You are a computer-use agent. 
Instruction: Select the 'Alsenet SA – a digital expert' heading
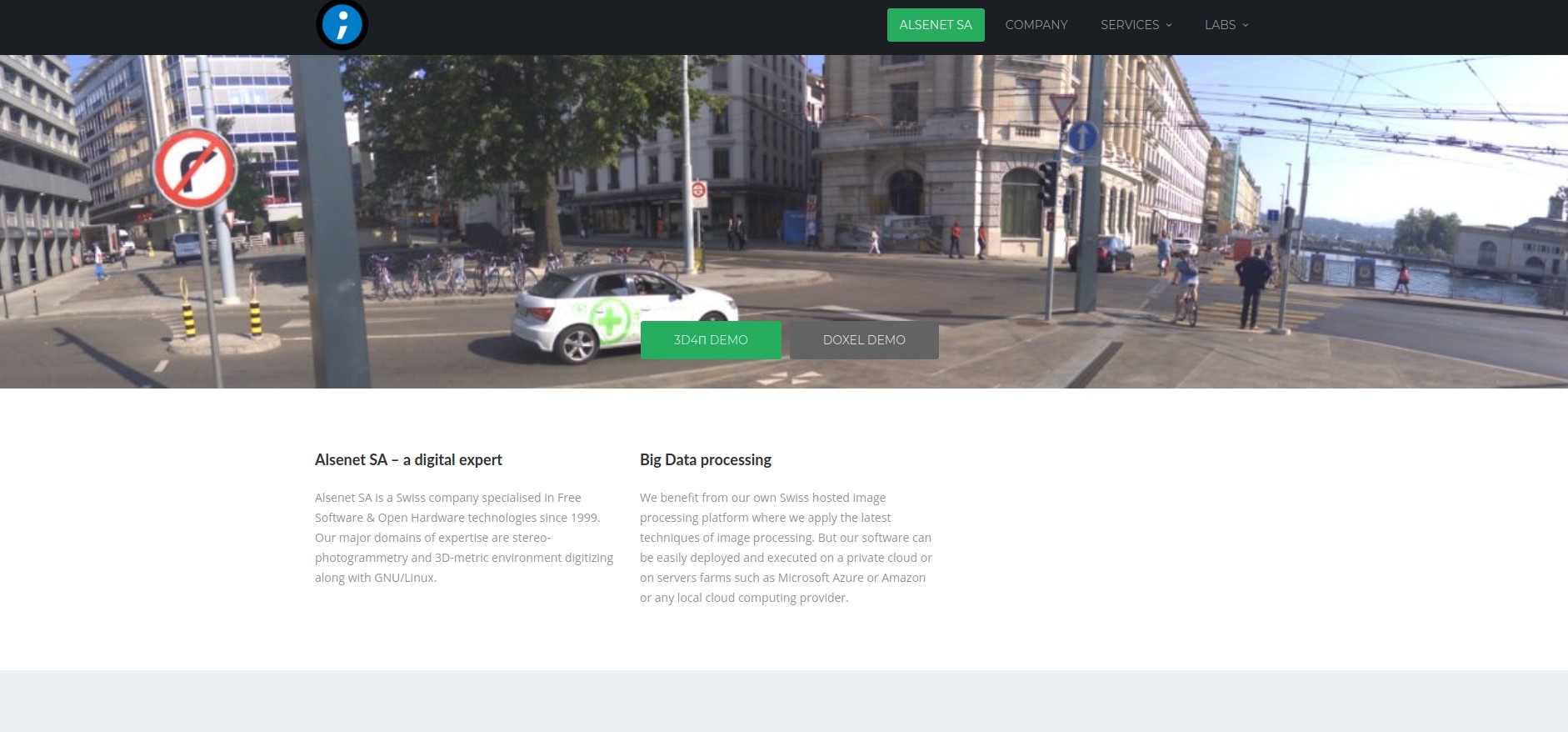(408, 459)
